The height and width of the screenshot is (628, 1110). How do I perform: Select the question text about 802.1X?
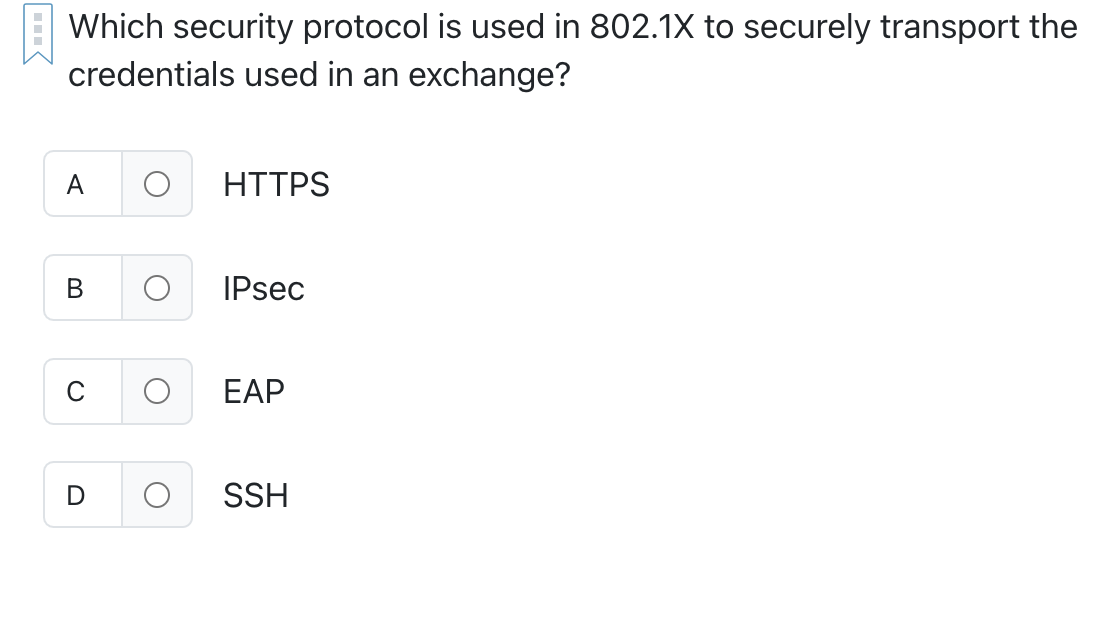point(570,50)
